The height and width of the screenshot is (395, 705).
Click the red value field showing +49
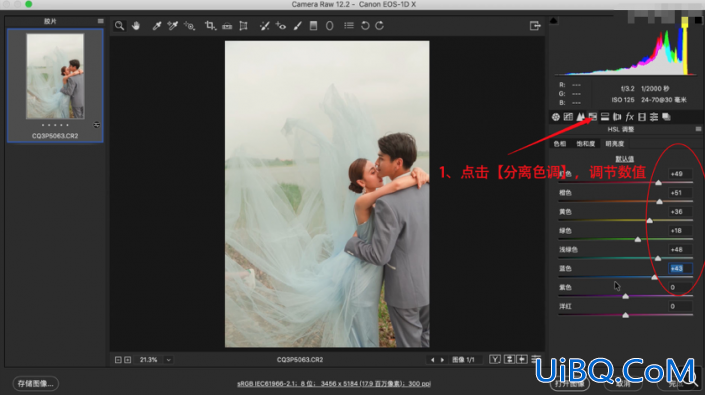[680, 174]
